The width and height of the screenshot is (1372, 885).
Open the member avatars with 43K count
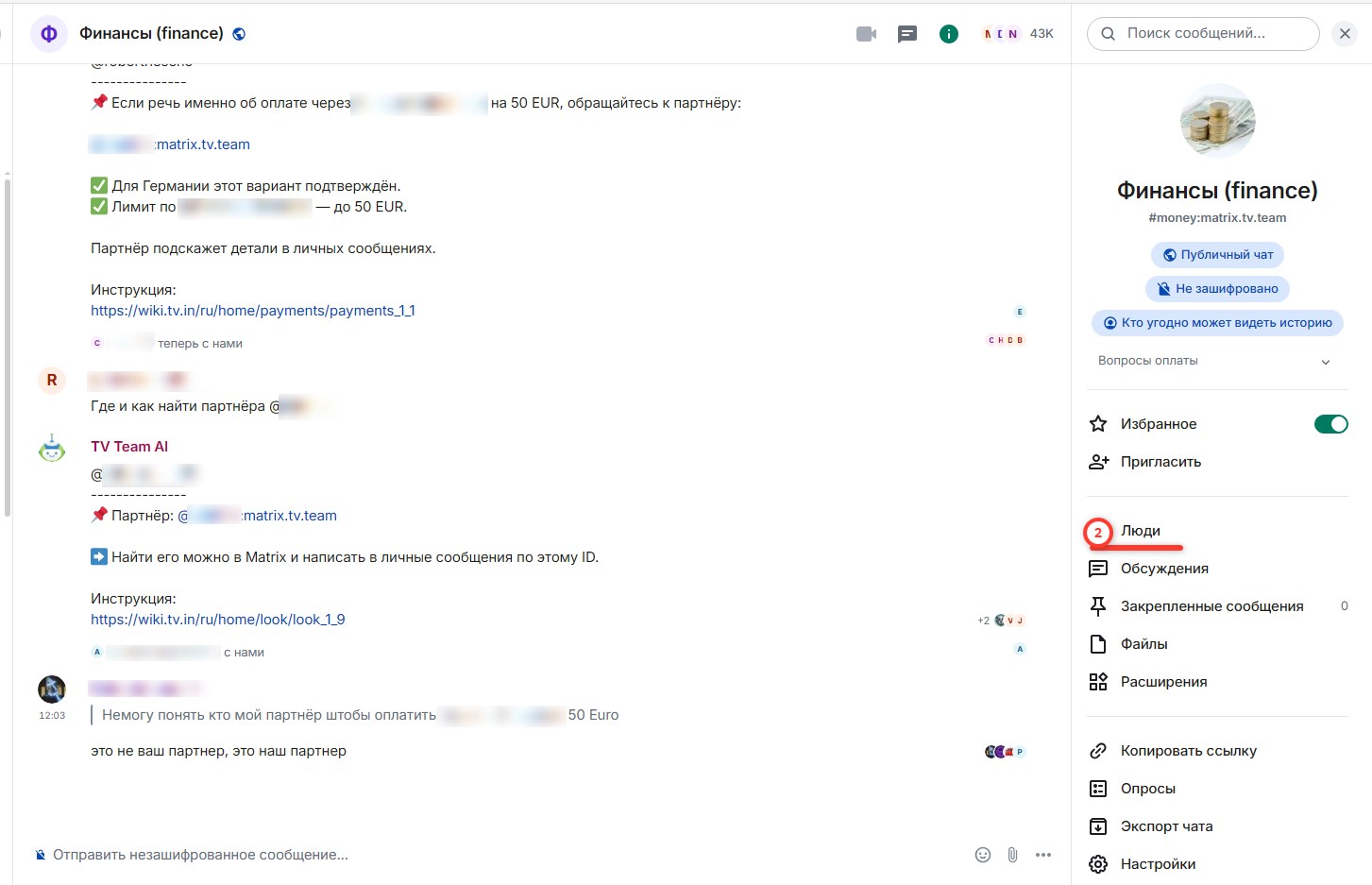[1018, 34]
